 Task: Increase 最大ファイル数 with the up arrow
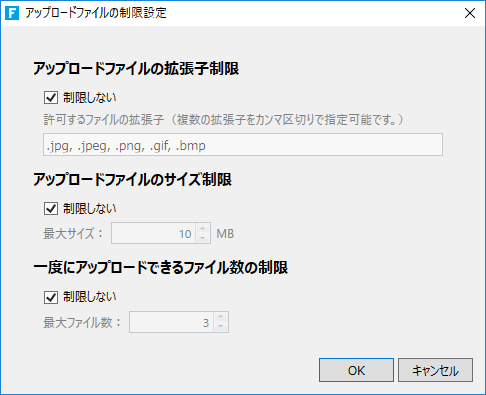(221, 317)
